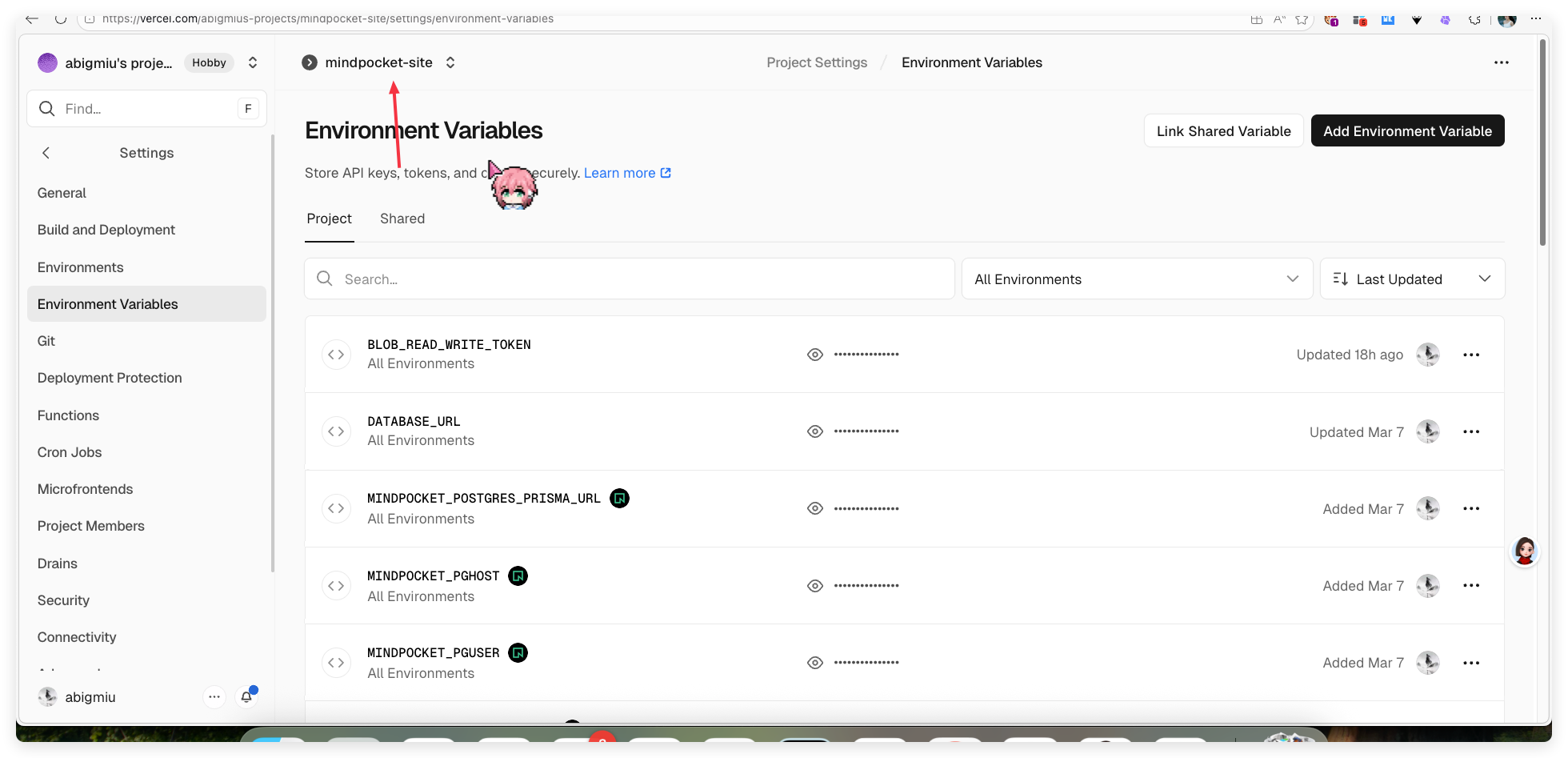This screenshot has height=758, width=1568.
Task: Open the Last Updated sort dropdown
Action: coord(1412,279)
